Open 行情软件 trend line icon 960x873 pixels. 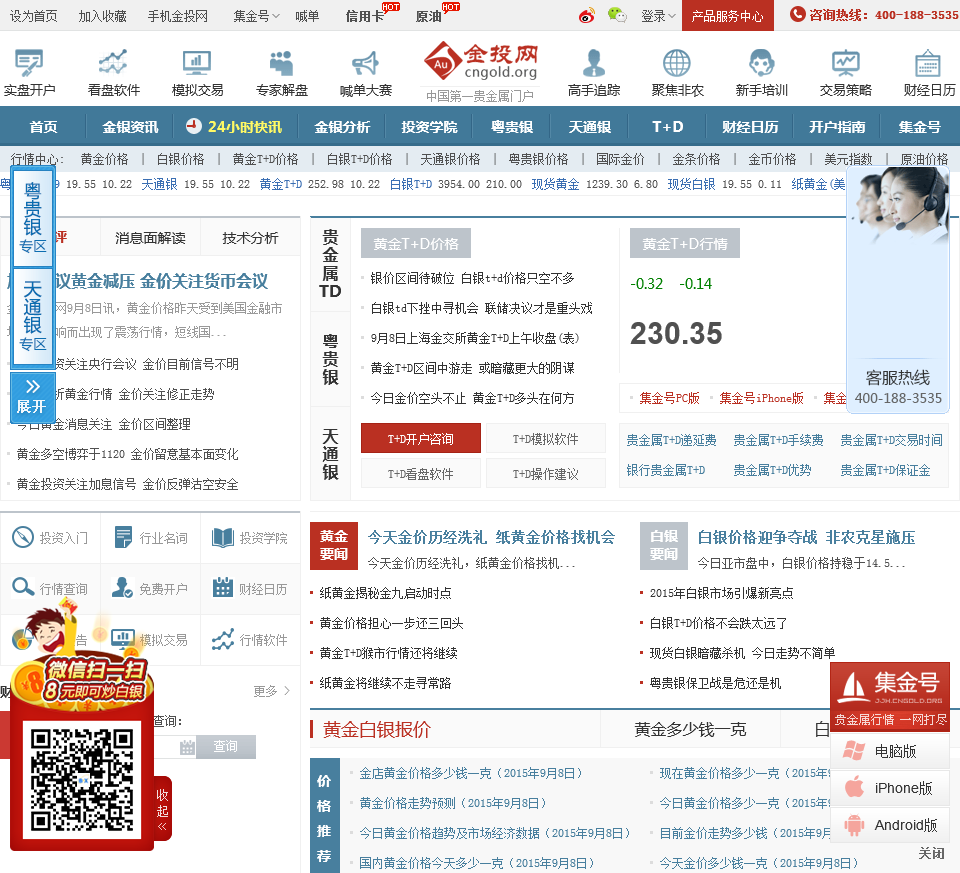pos(223,639)
